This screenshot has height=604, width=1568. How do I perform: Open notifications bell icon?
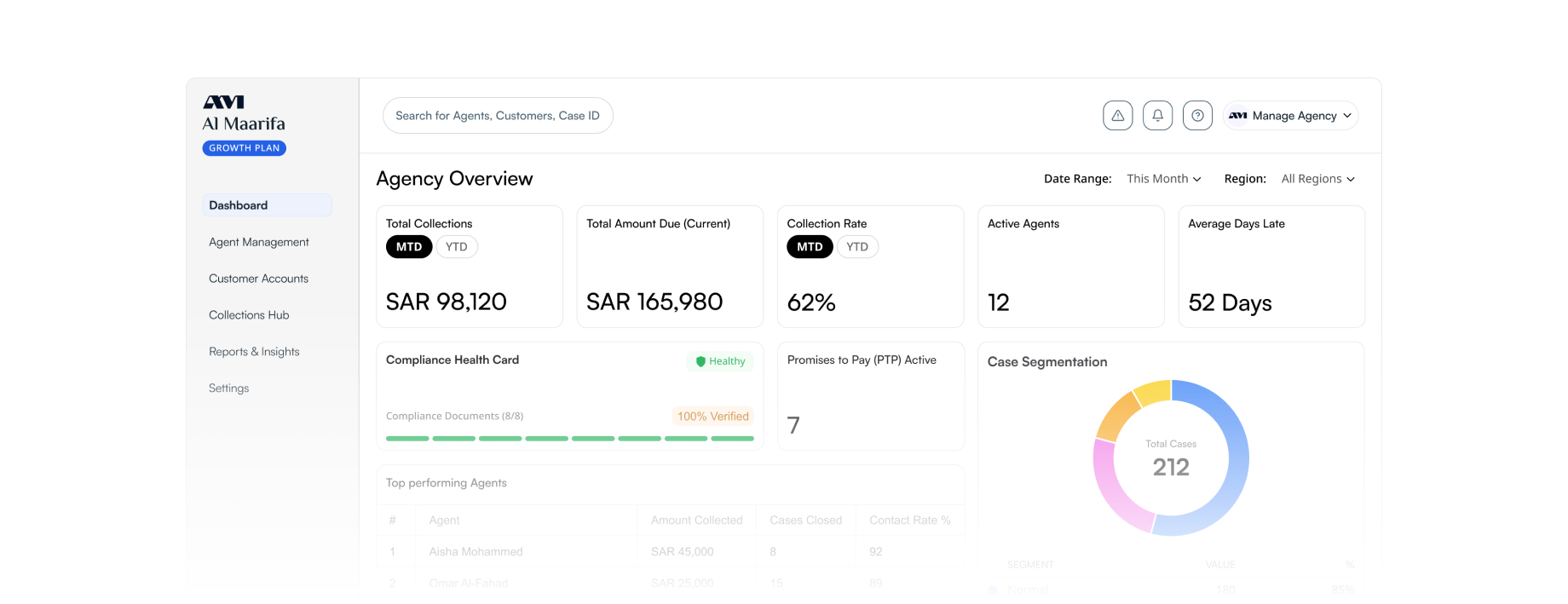pyautogui.click(x=1157, y=116)
